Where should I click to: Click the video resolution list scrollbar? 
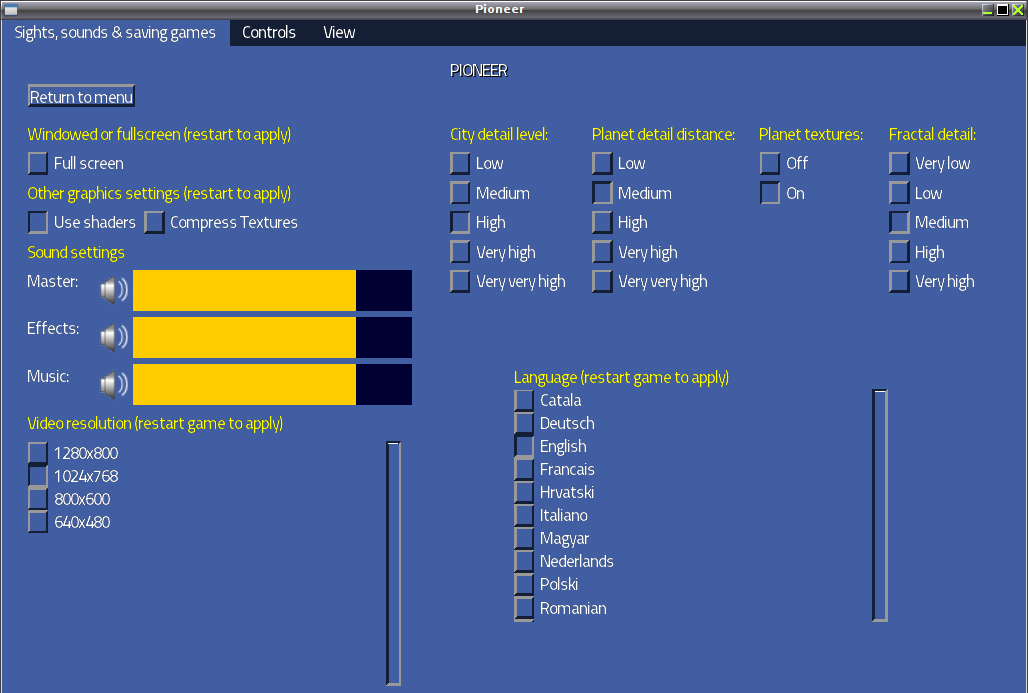pos(393,563)
